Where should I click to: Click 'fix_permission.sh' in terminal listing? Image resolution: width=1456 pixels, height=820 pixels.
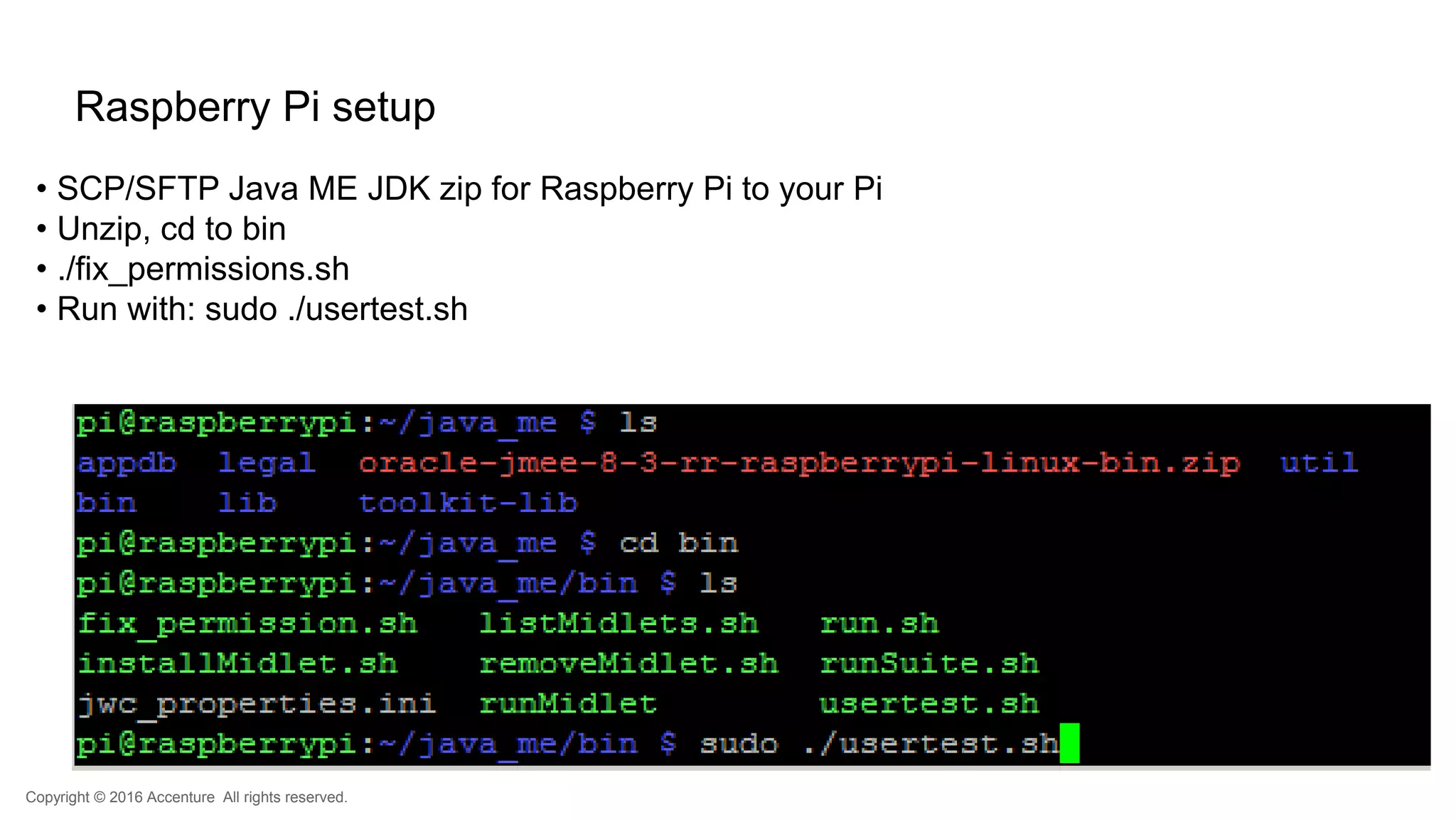(247, 624)
